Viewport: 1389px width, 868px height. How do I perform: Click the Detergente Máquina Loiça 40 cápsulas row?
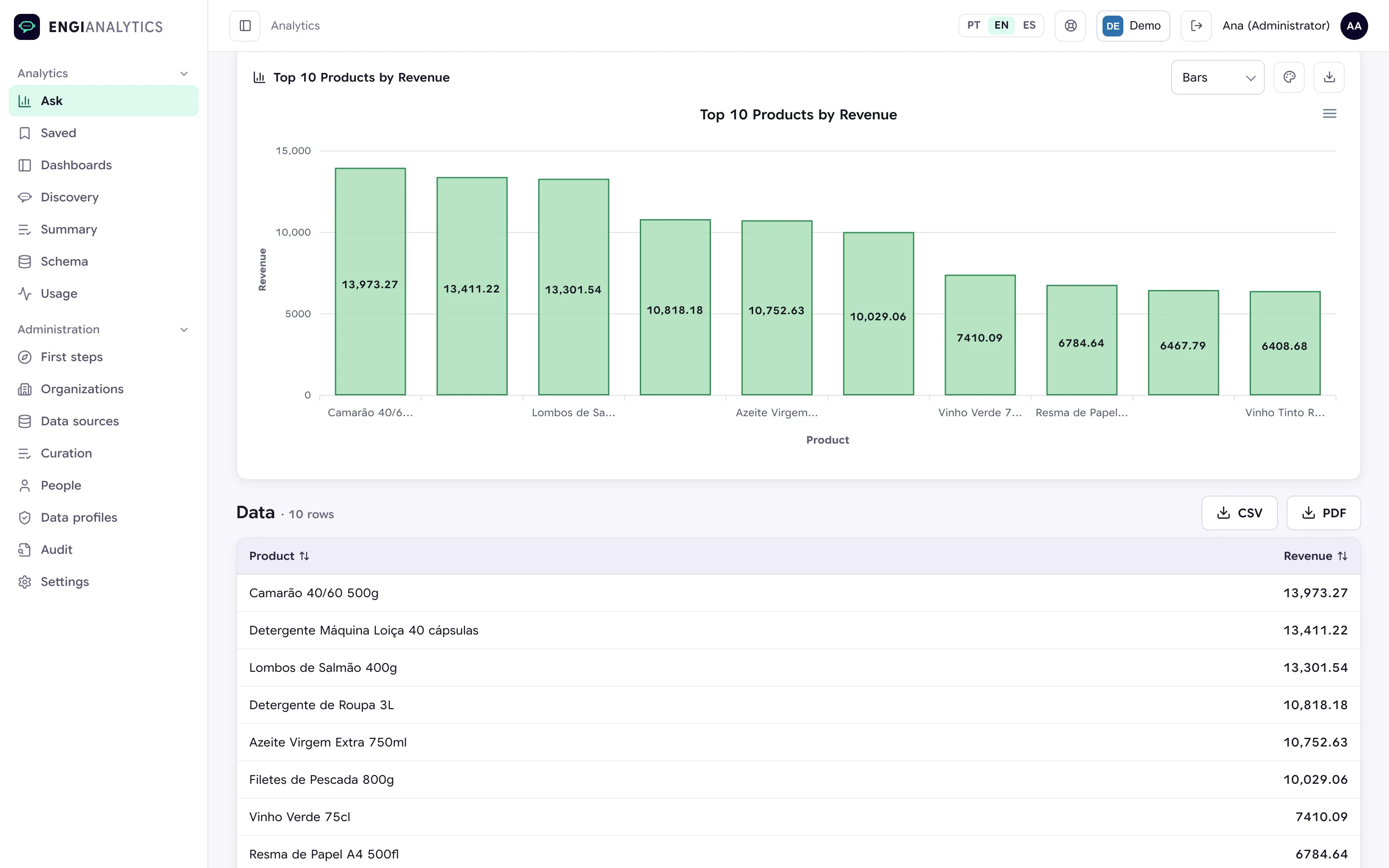pyautogui.click(x=798, y=630)
